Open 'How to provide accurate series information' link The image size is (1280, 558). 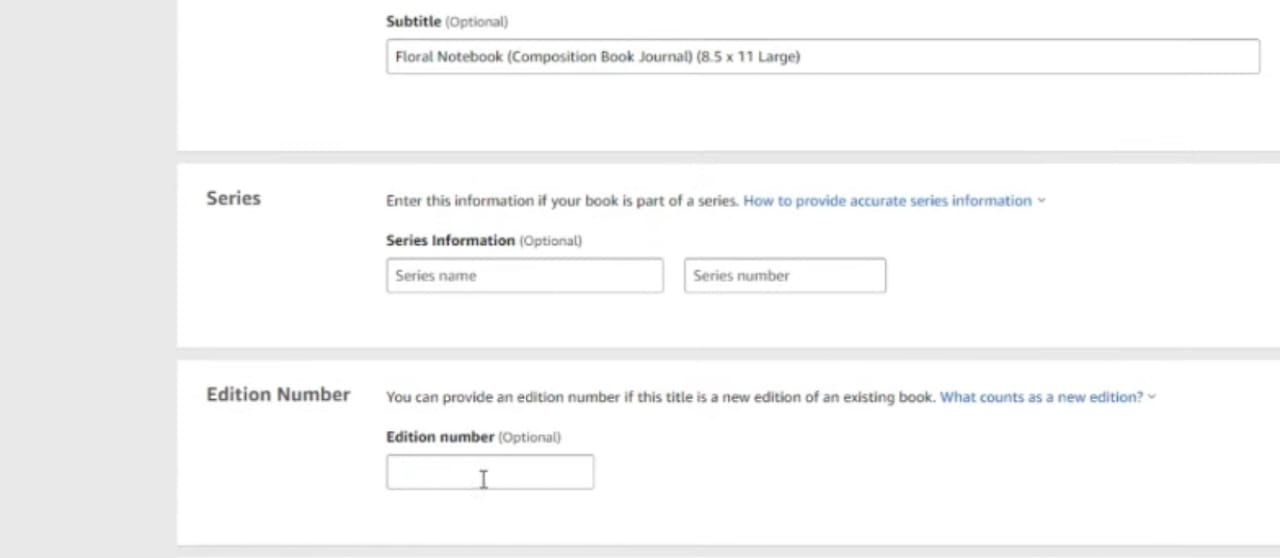tap(887, 201)
